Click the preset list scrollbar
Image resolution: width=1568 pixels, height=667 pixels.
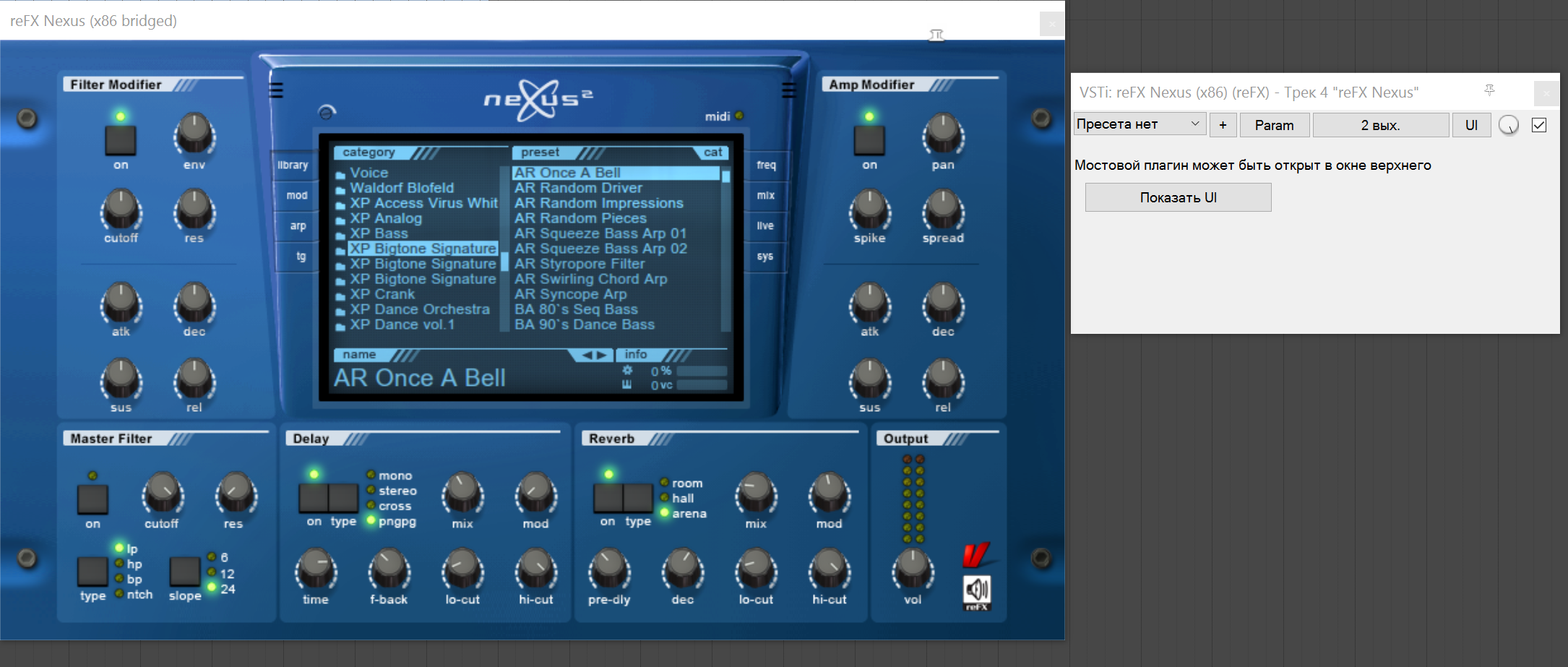tap(725, 249)
